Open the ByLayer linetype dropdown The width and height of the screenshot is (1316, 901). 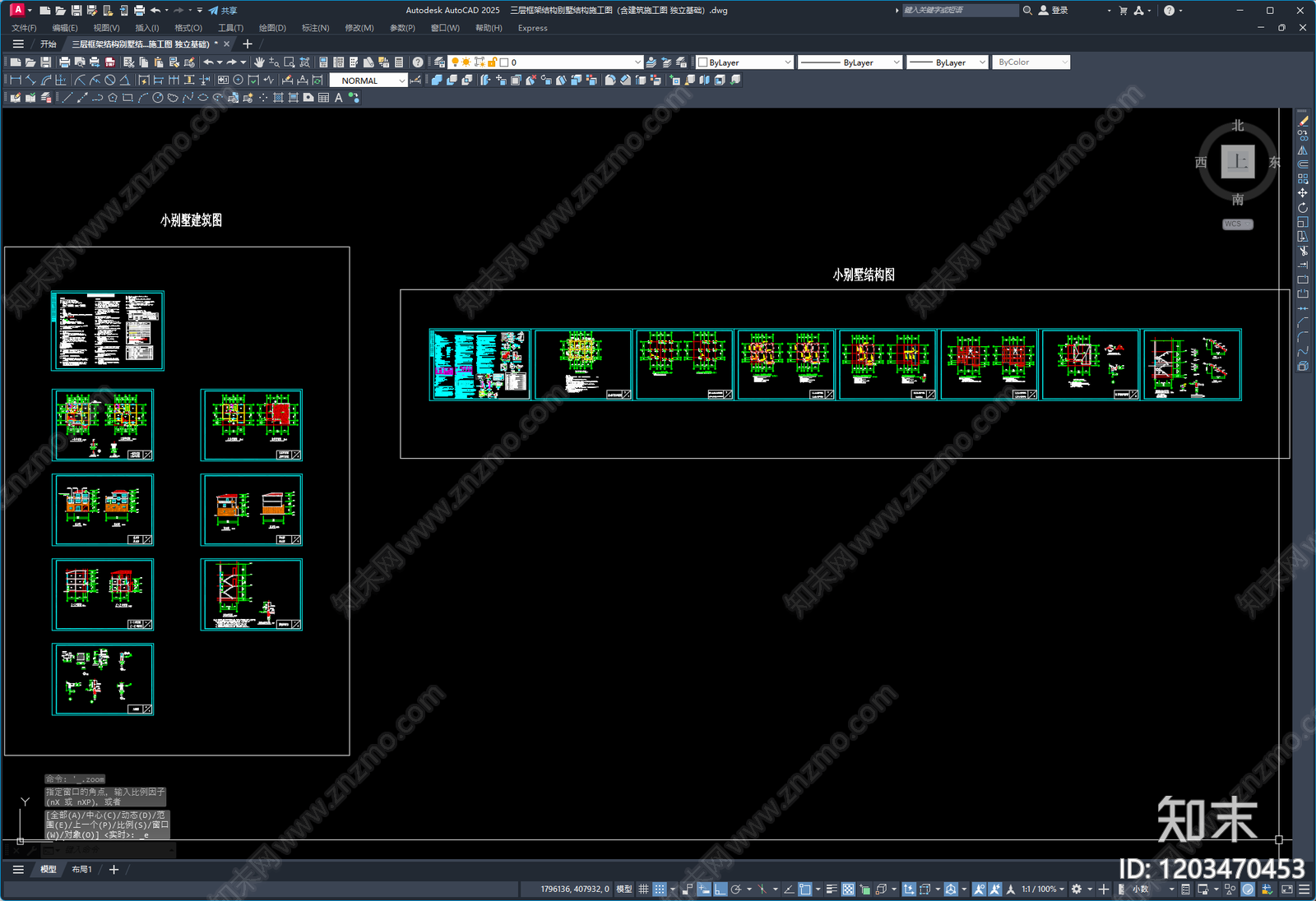click(x=896, y=62)
